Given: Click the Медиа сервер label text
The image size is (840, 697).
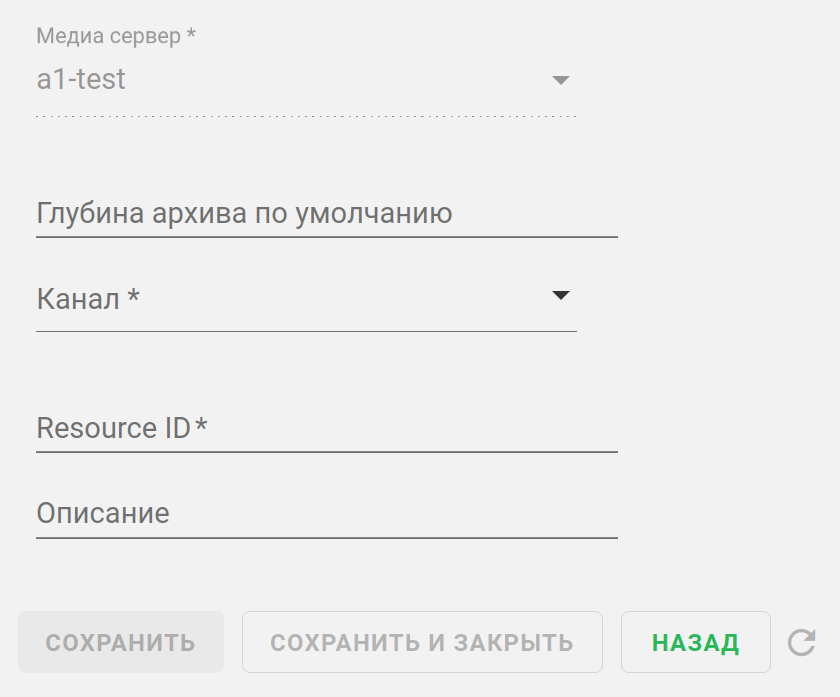Looking at the screenshot, I should coord(109,37).
